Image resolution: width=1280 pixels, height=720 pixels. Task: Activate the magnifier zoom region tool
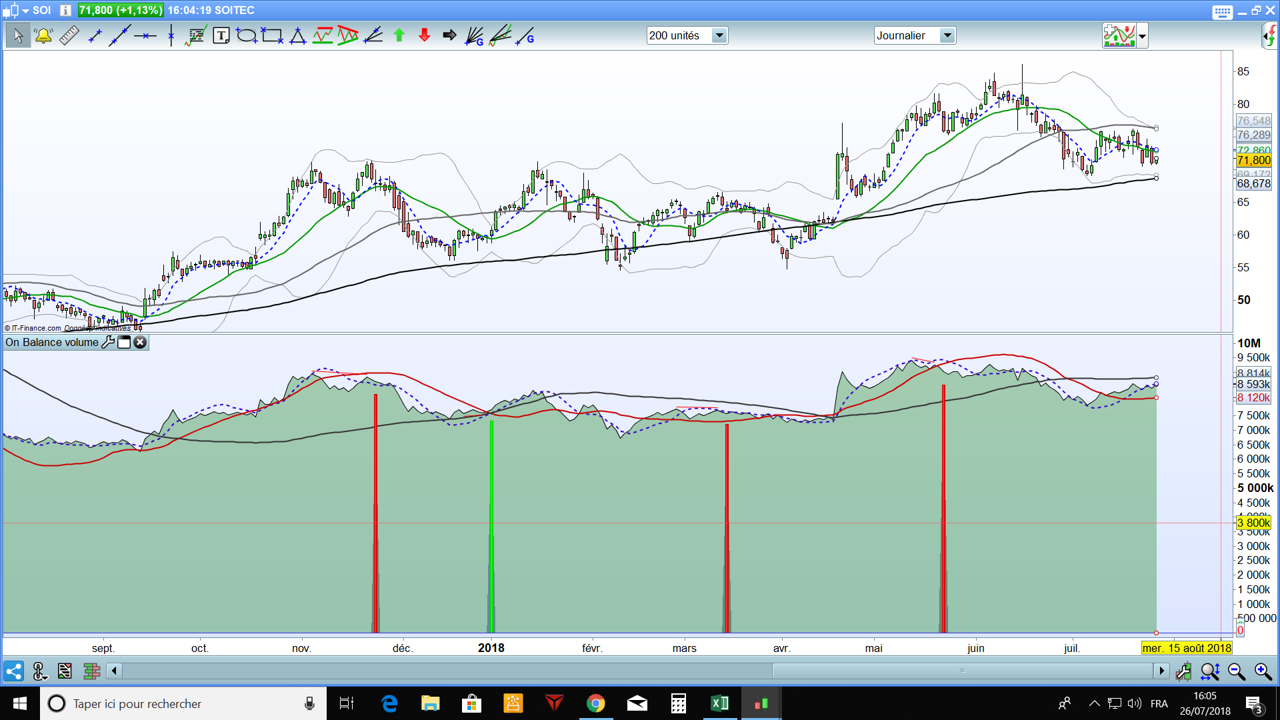(1210, 671)
